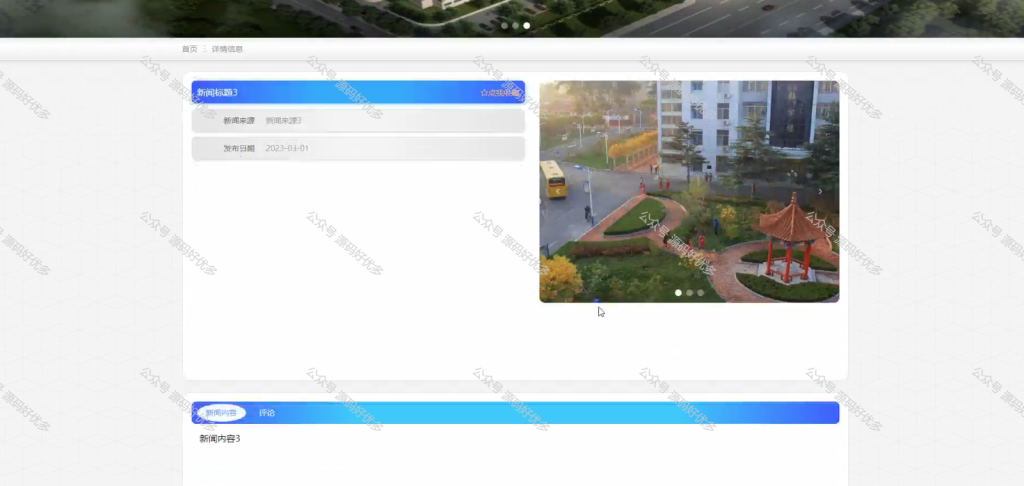Image resolution: width=1024 pixels, height=486 pixels.
Task: Go to previous carousel image with left arrow
Action: tap(558, 191)
